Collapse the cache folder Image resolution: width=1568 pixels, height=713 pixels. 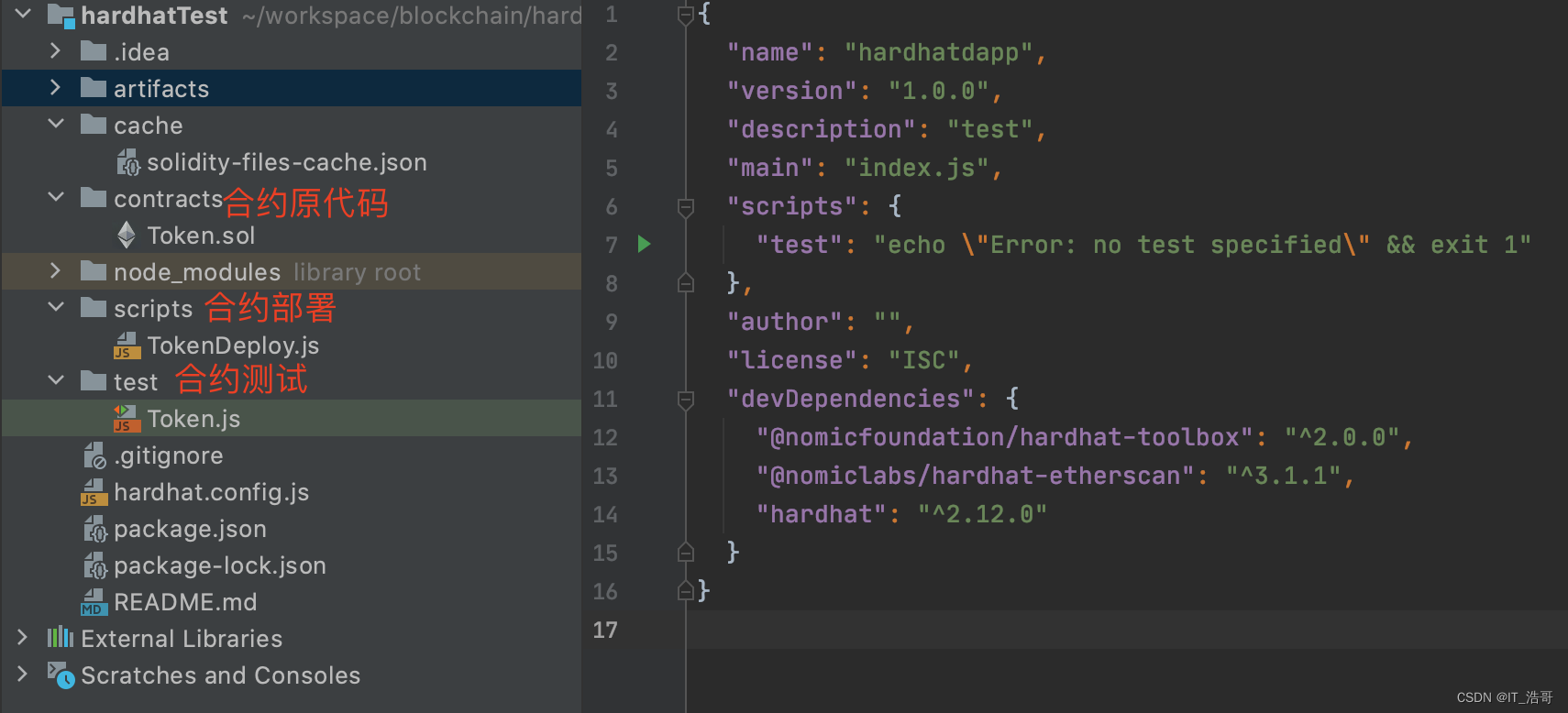pos(56,124)
